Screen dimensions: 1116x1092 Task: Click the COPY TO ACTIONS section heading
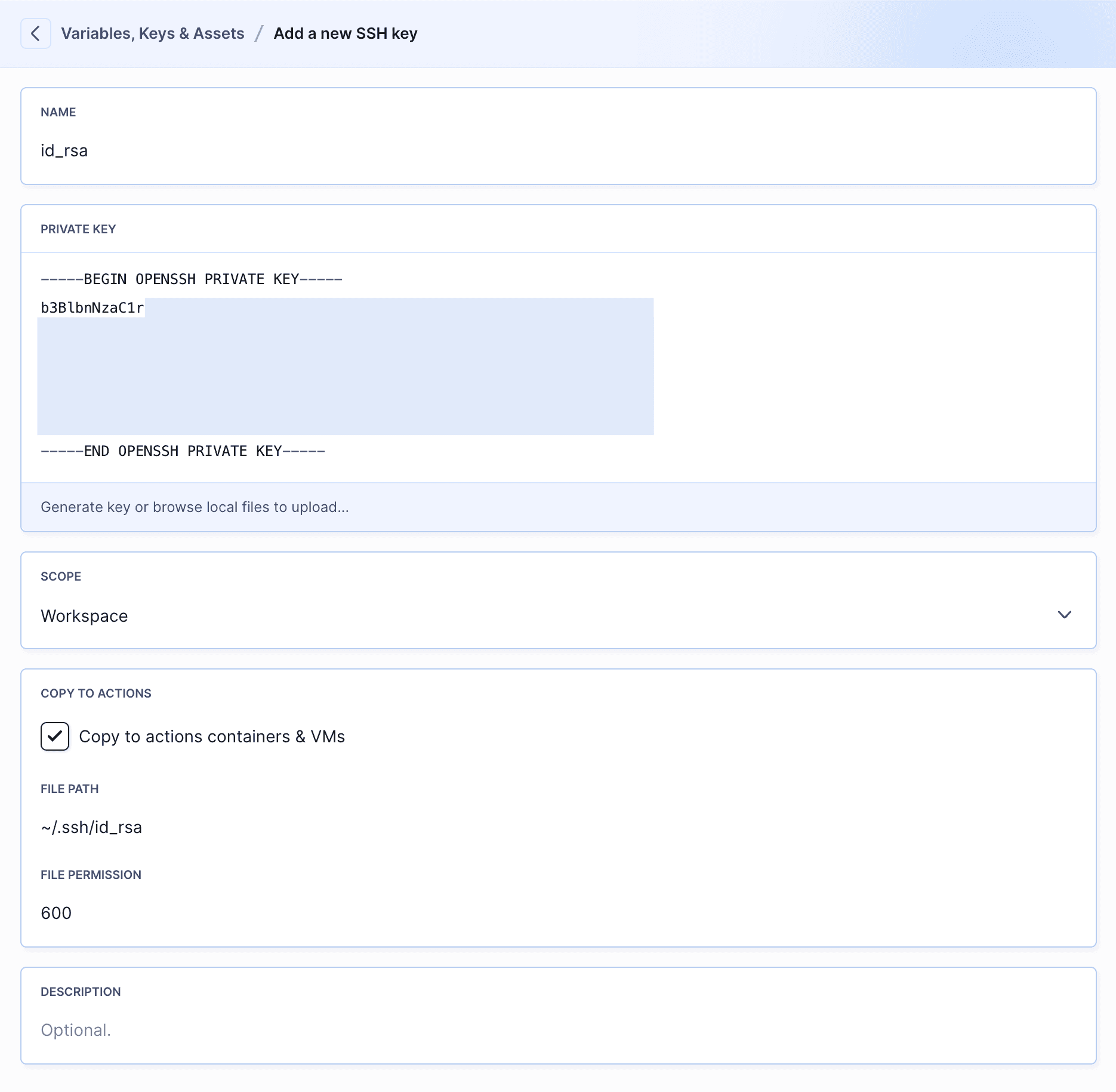pyautogui.click(x=96, y=693)
